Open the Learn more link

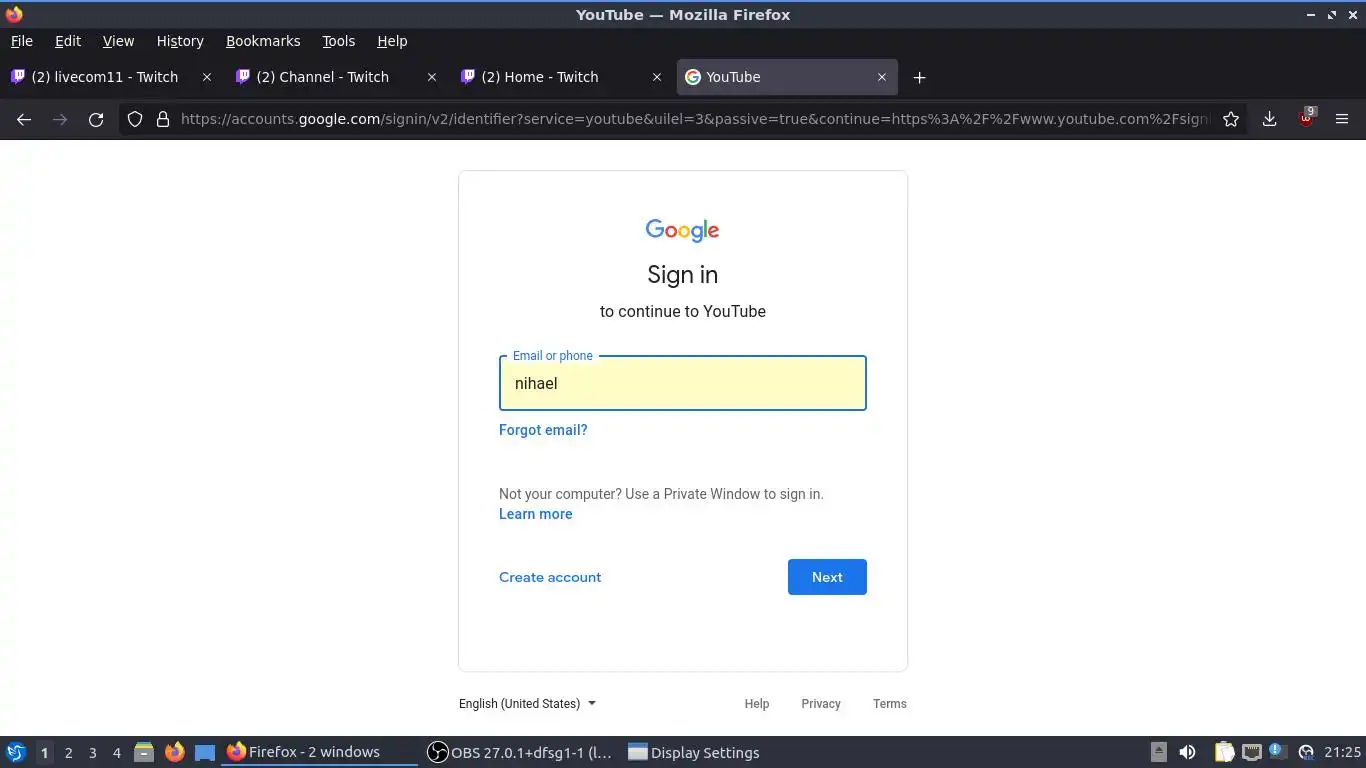pyautogui.click(x=536, y=514)
